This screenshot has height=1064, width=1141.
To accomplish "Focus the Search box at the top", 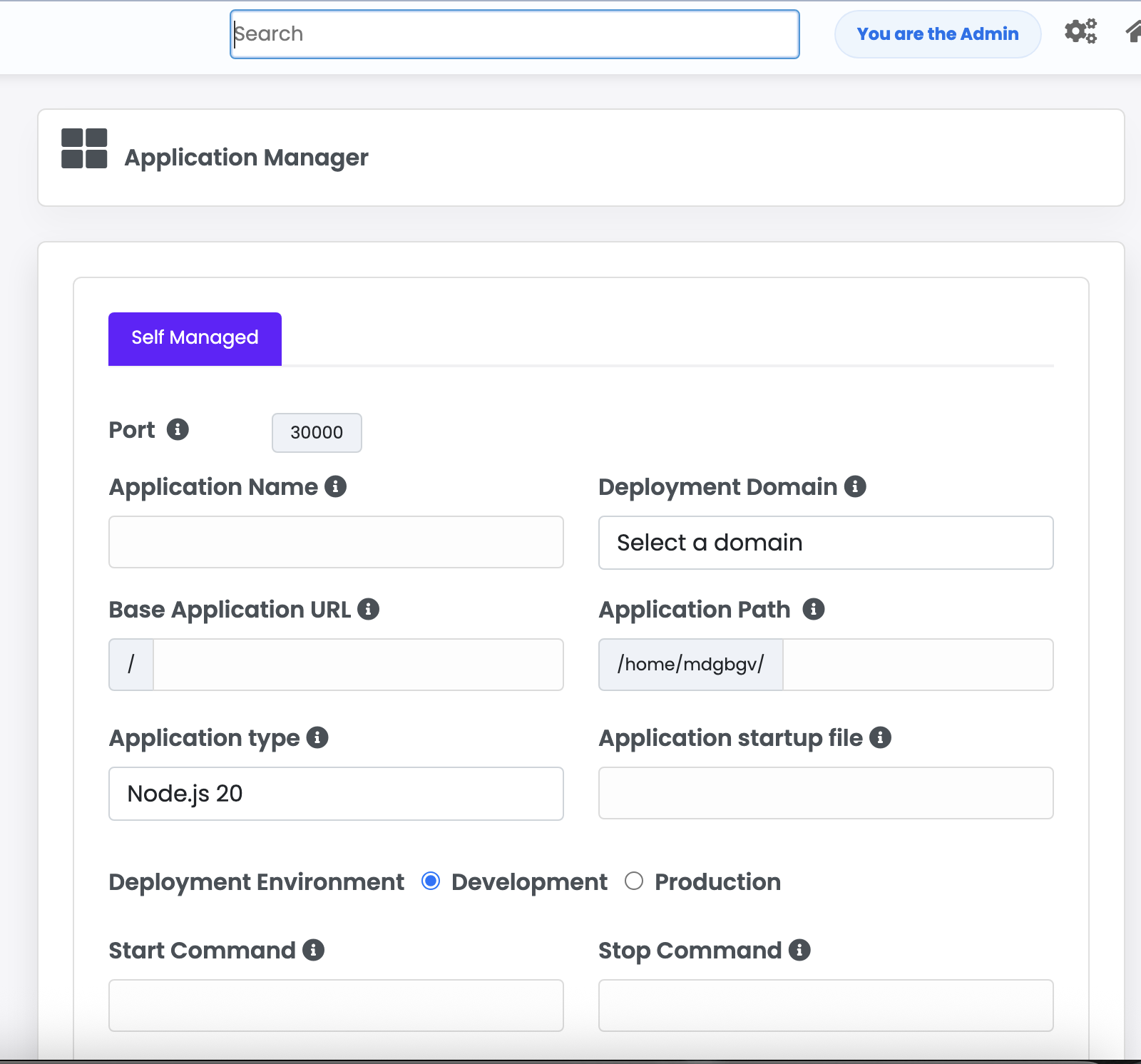I will pos(514,34).
